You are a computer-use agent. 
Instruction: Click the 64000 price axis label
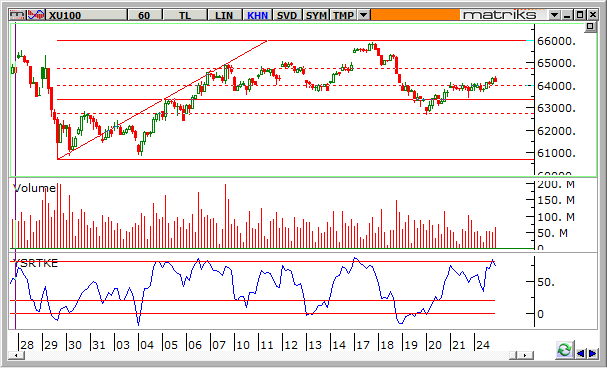557,86
